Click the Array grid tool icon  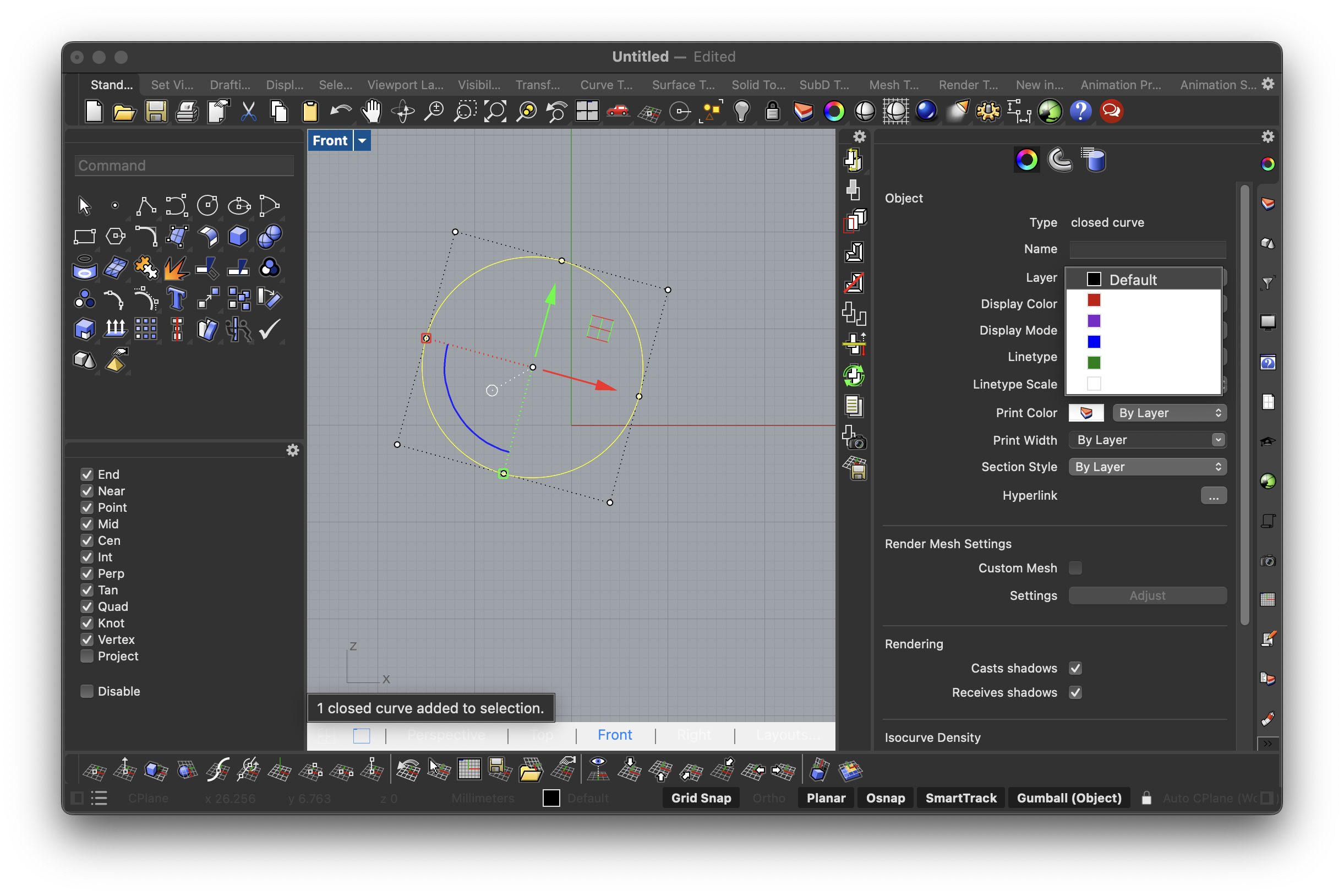point(146,329)
